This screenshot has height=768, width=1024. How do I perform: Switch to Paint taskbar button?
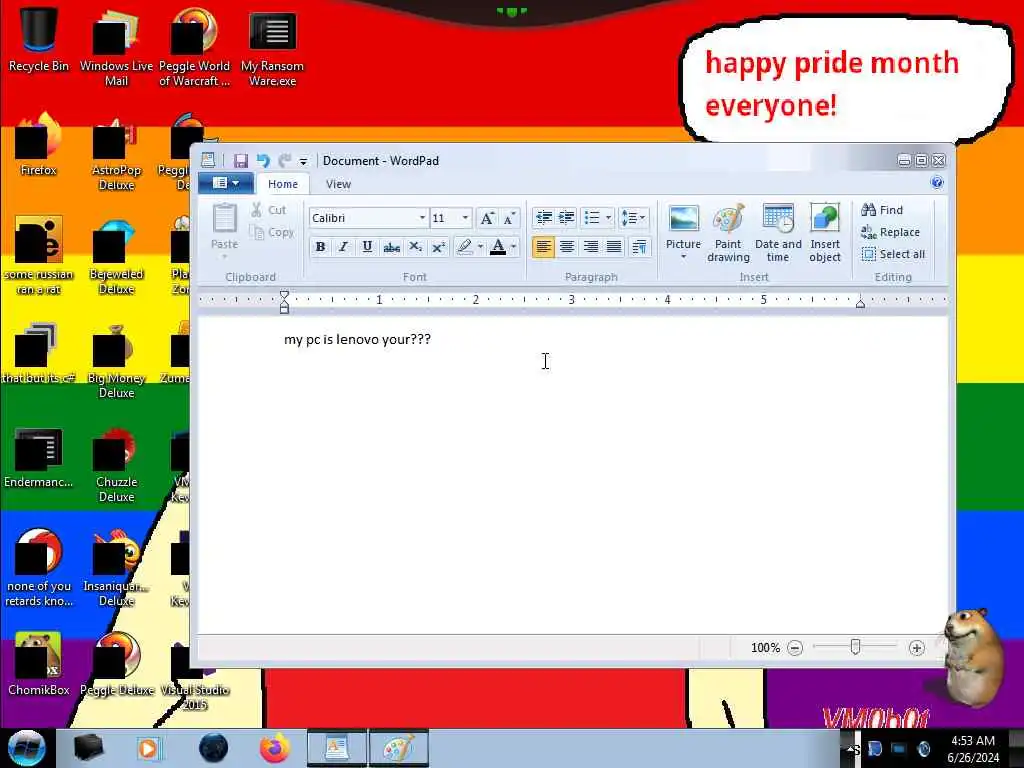click(399, 748)
